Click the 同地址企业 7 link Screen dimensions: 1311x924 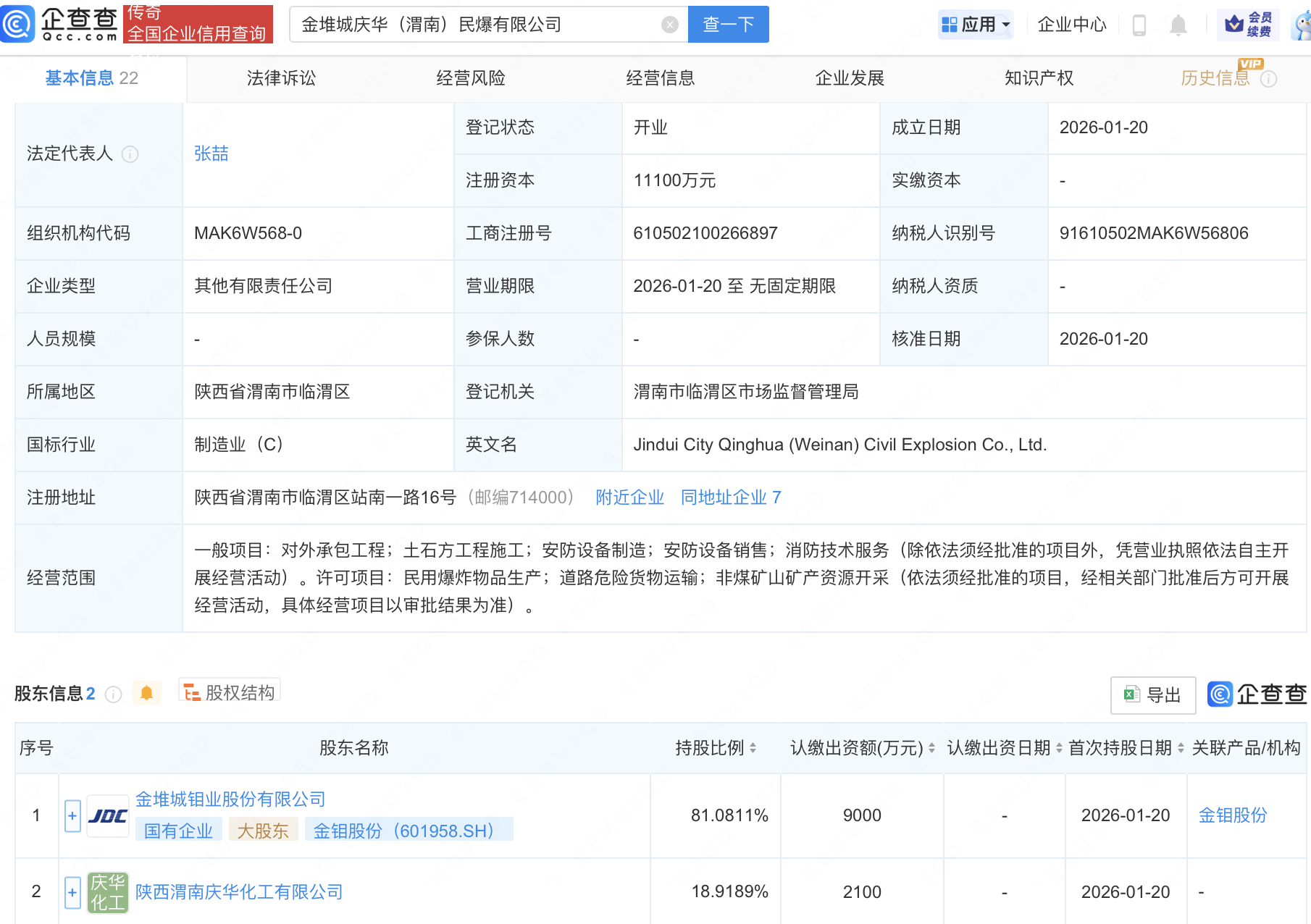730,497
